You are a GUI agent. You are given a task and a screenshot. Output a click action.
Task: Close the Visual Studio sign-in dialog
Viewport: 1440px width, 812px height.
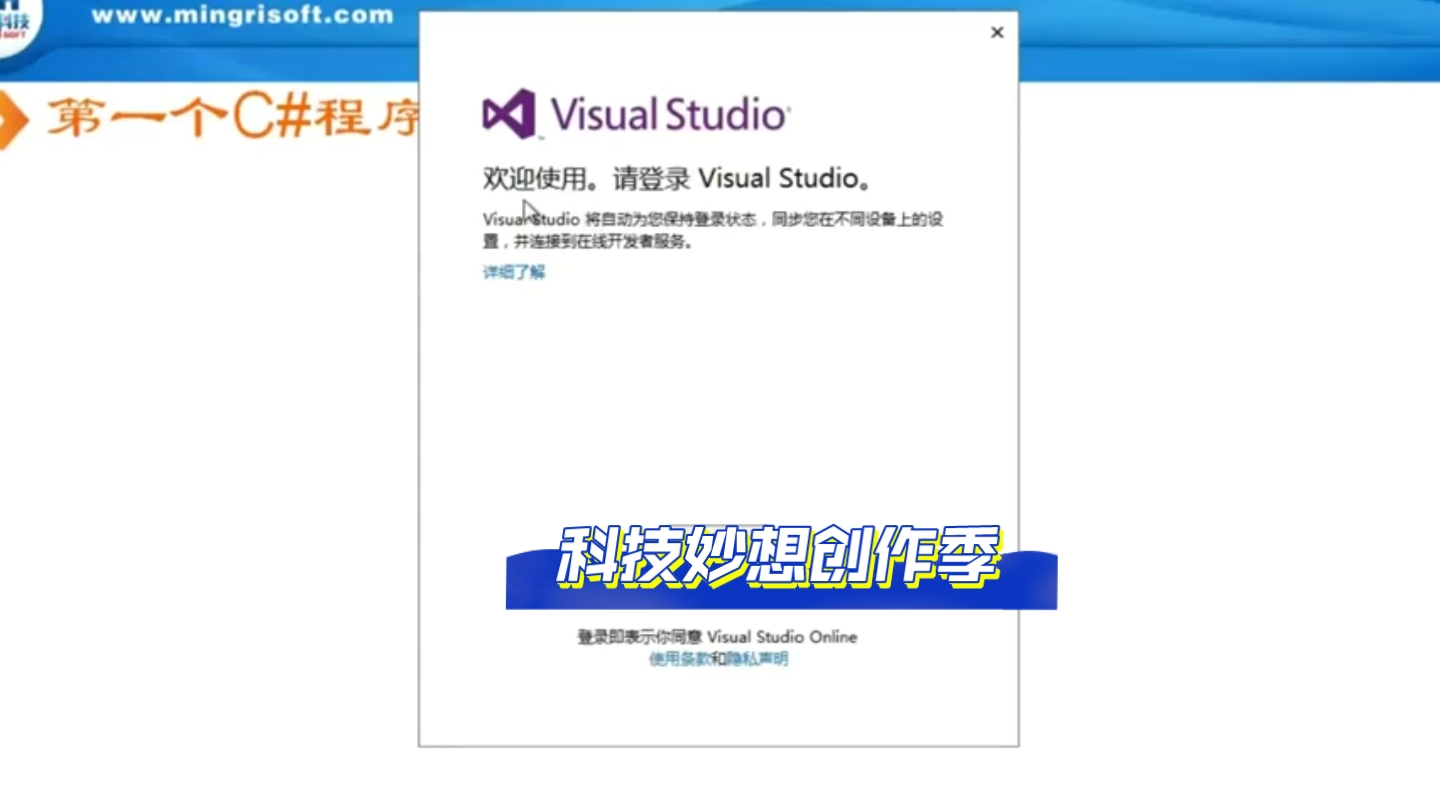(x=997, y=33)
